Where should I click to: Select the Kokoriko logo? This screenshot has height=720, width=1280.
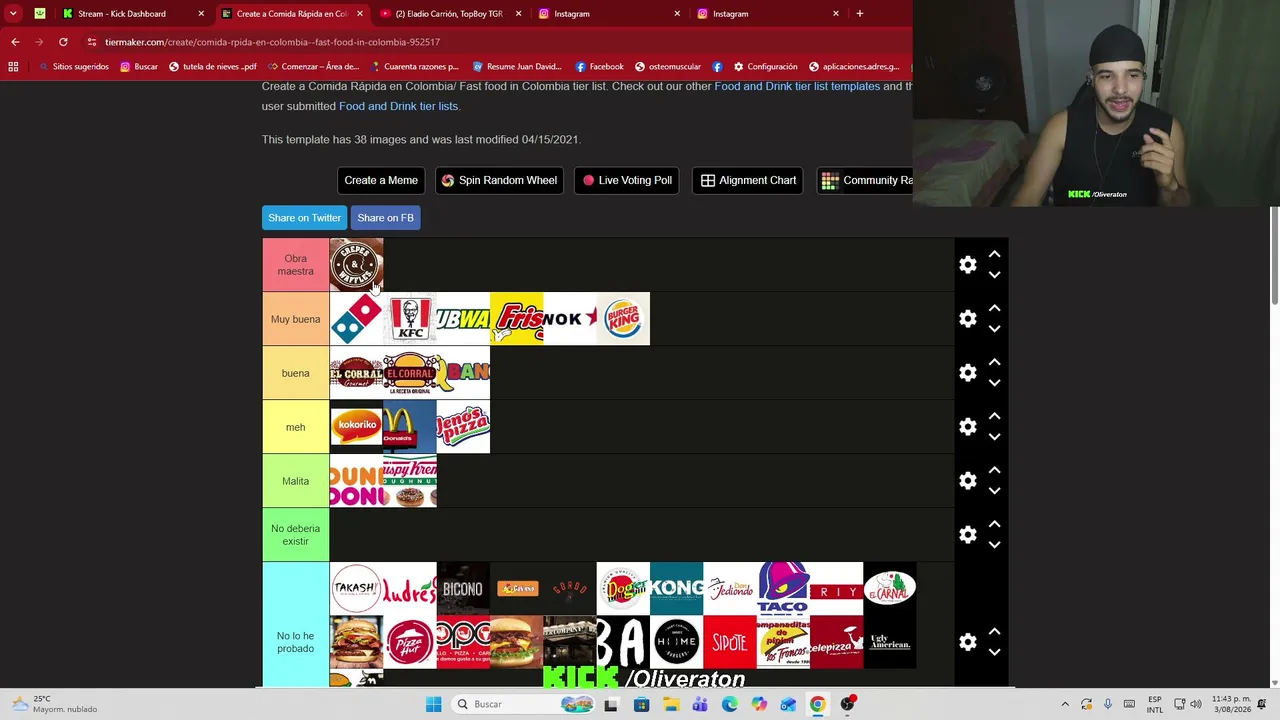[x=356, y=427]
